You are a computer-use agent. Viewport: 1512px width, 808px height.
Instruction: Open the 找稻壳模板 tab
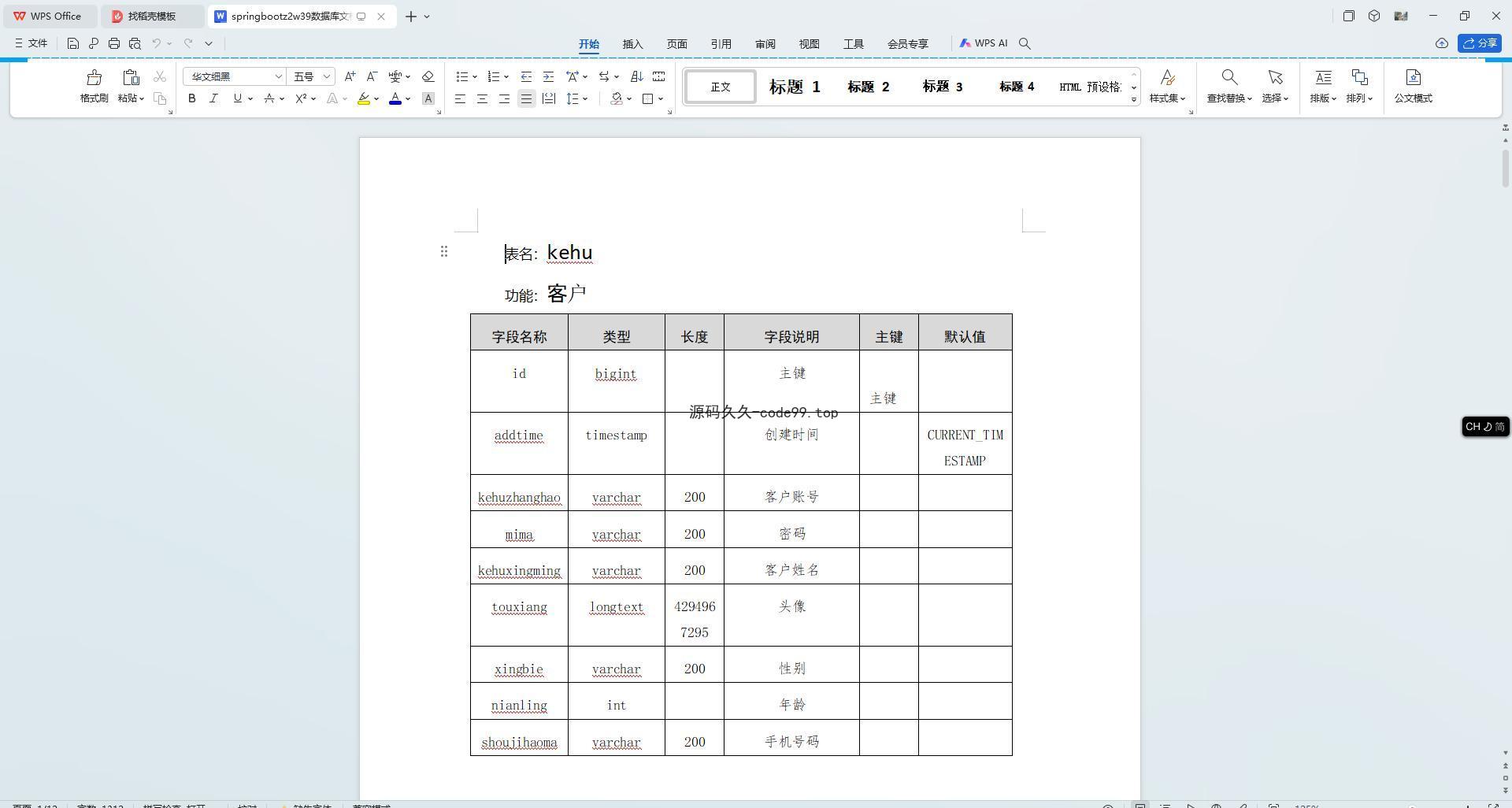pos(152,16)
